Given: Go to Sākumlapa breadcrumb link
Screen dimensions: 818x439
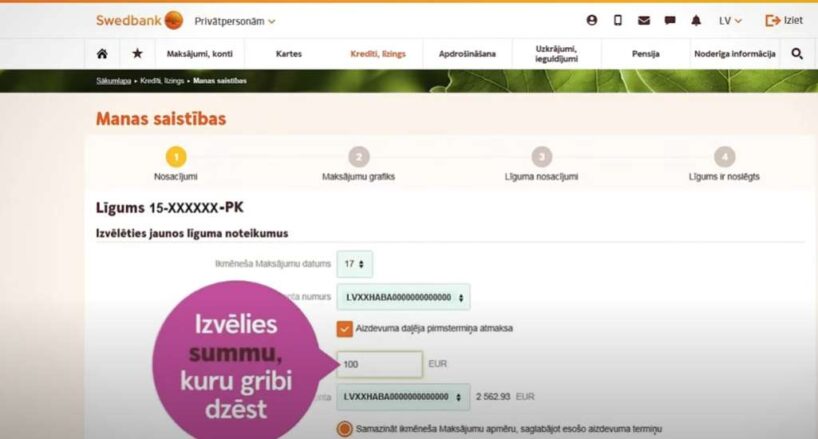Looking at the screenshot, I should pyautogui.click(x=113, y=81).
